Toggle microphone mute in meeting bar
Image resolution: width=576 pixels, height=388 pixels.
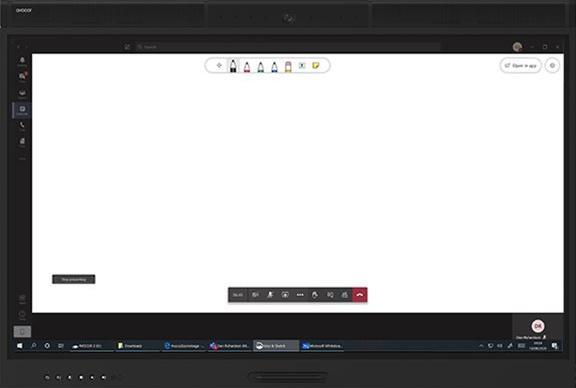(270, 295)
